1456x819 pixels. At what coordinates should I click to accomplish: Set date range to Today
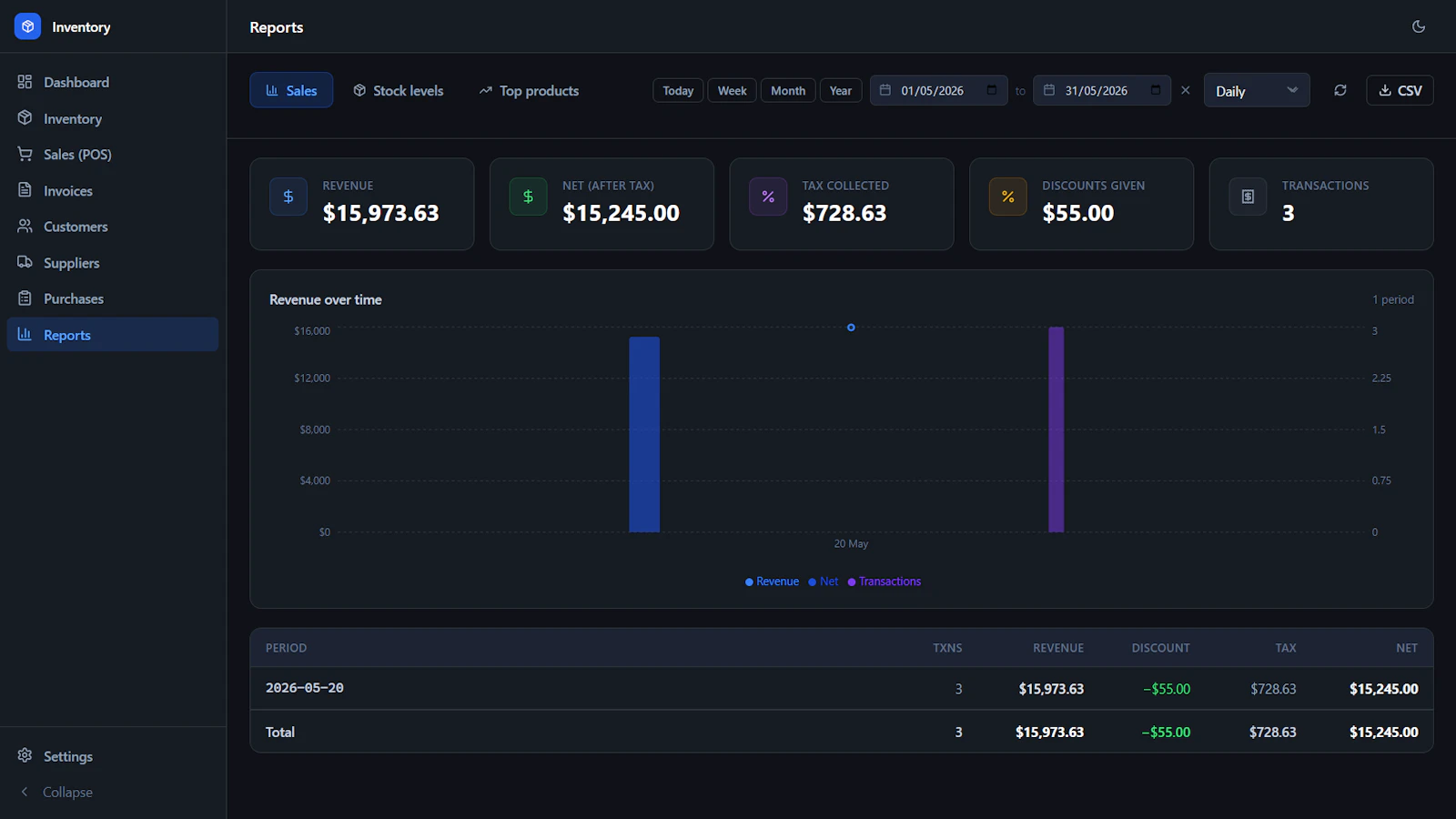678,90
